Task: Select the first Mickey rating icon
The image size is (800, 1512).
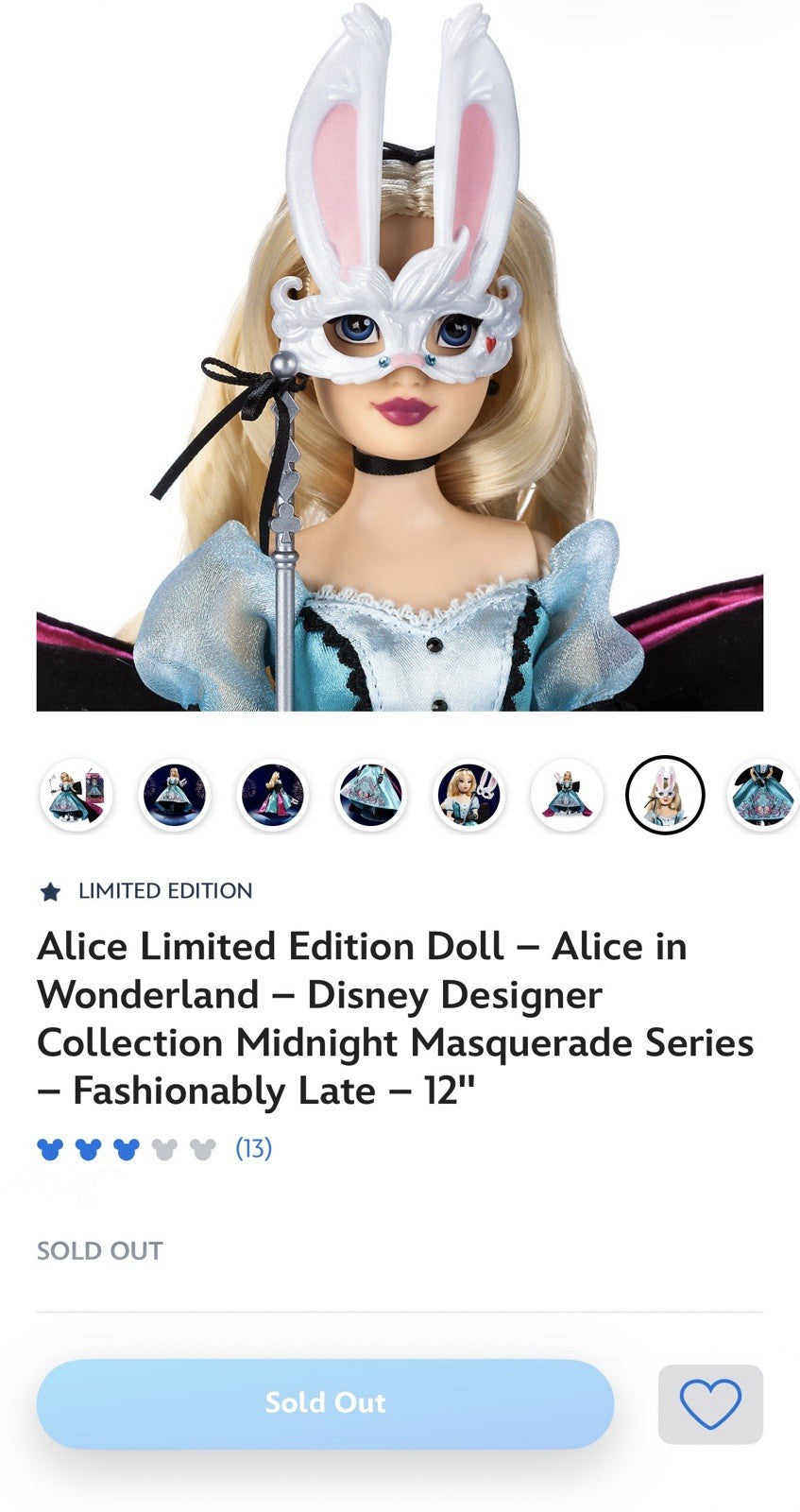Action: 50,1149
